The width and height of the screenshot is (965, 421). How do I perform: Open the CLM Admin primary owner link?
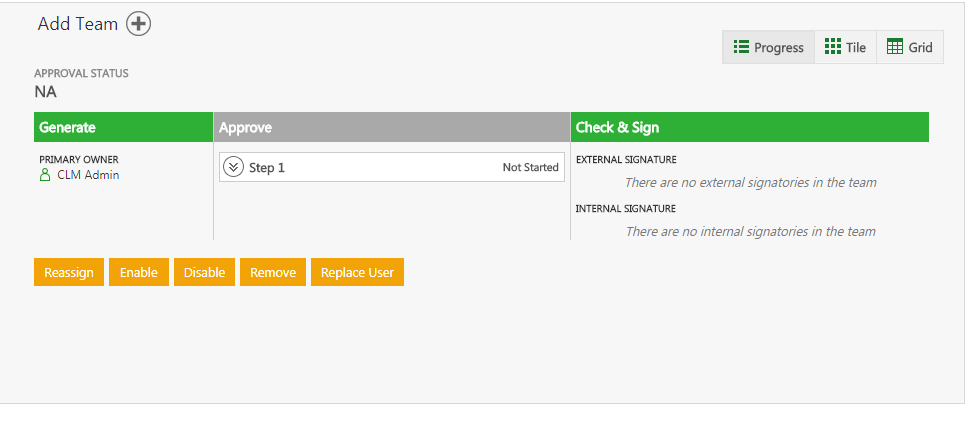[88, 176]
